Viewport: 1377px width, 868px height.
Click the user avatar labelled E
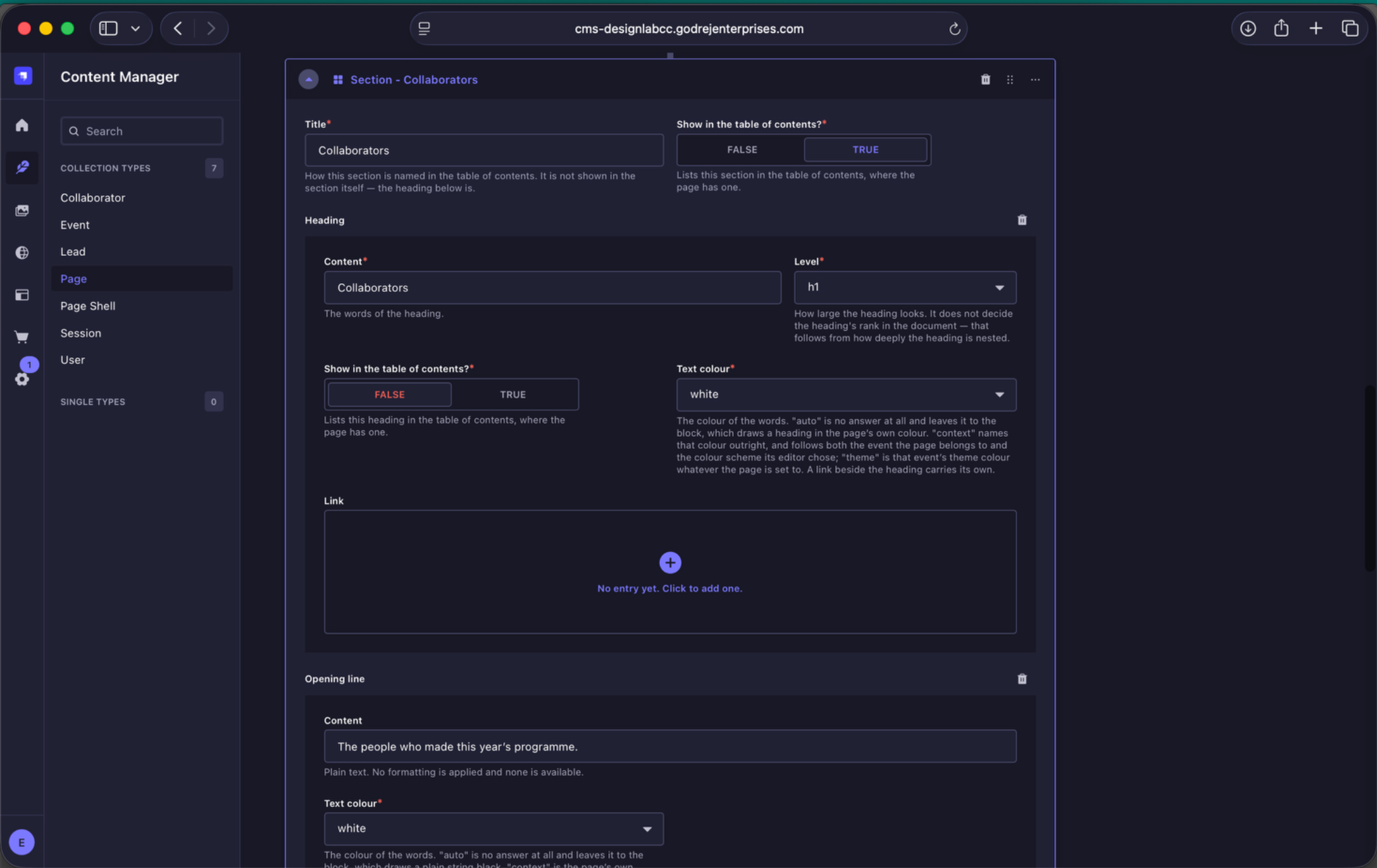point(22,842)
